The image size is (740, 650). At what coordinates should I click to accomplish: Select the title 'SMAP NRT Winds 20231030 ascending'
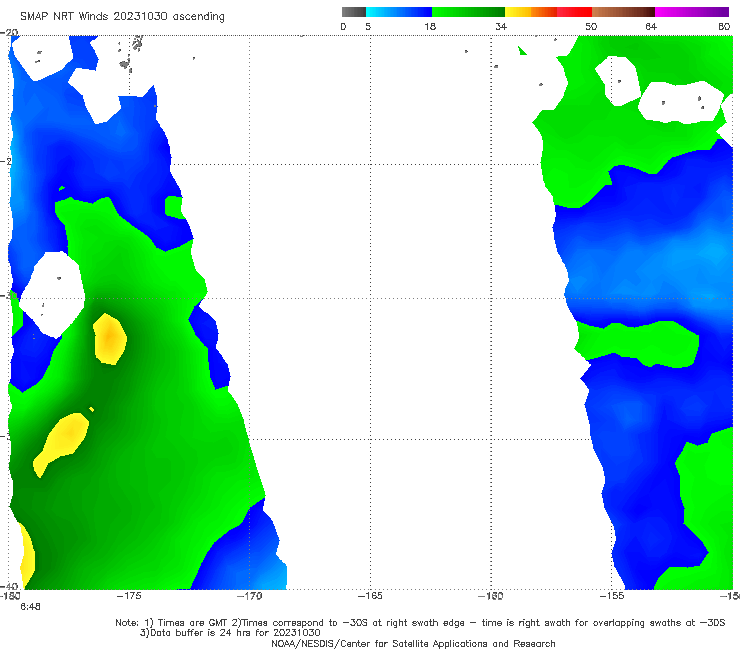[122, 17]
